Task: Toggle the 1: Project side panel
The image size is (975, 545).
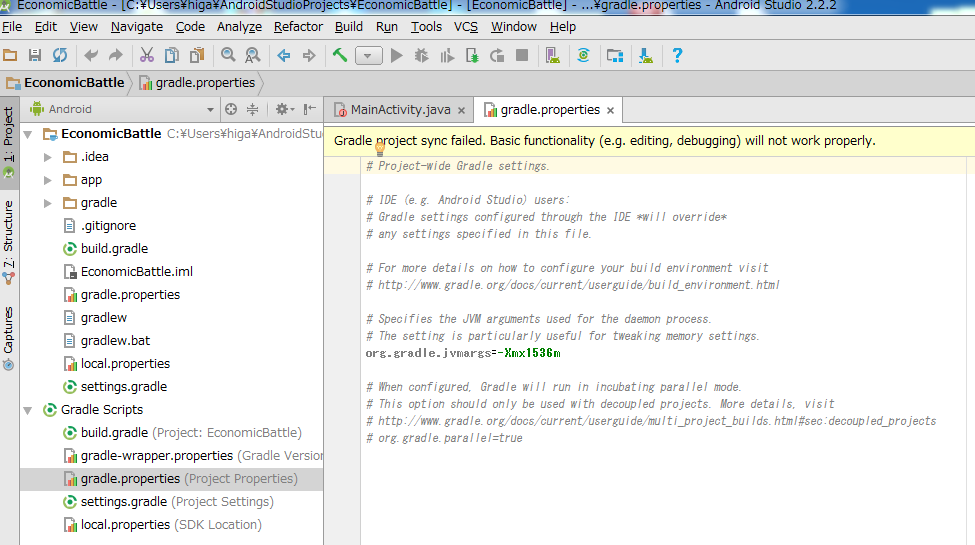Action: click(x=9, y=142)
